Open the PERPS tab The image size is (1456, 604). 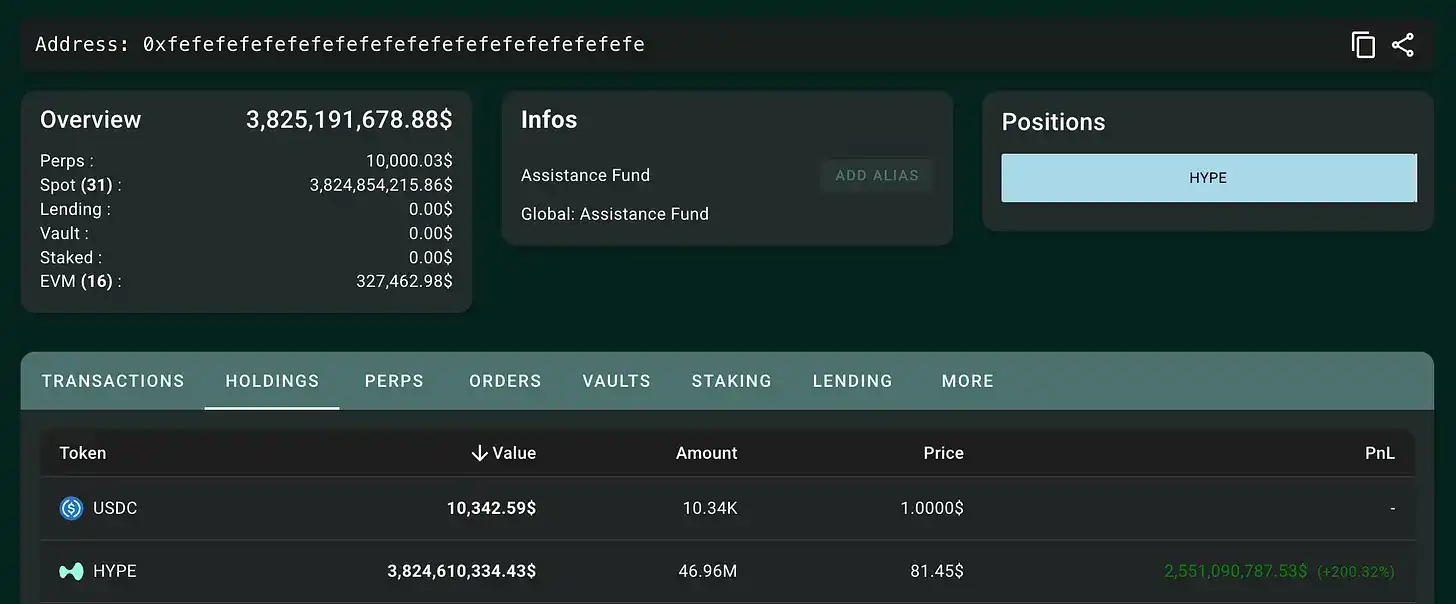click(394, 381)
